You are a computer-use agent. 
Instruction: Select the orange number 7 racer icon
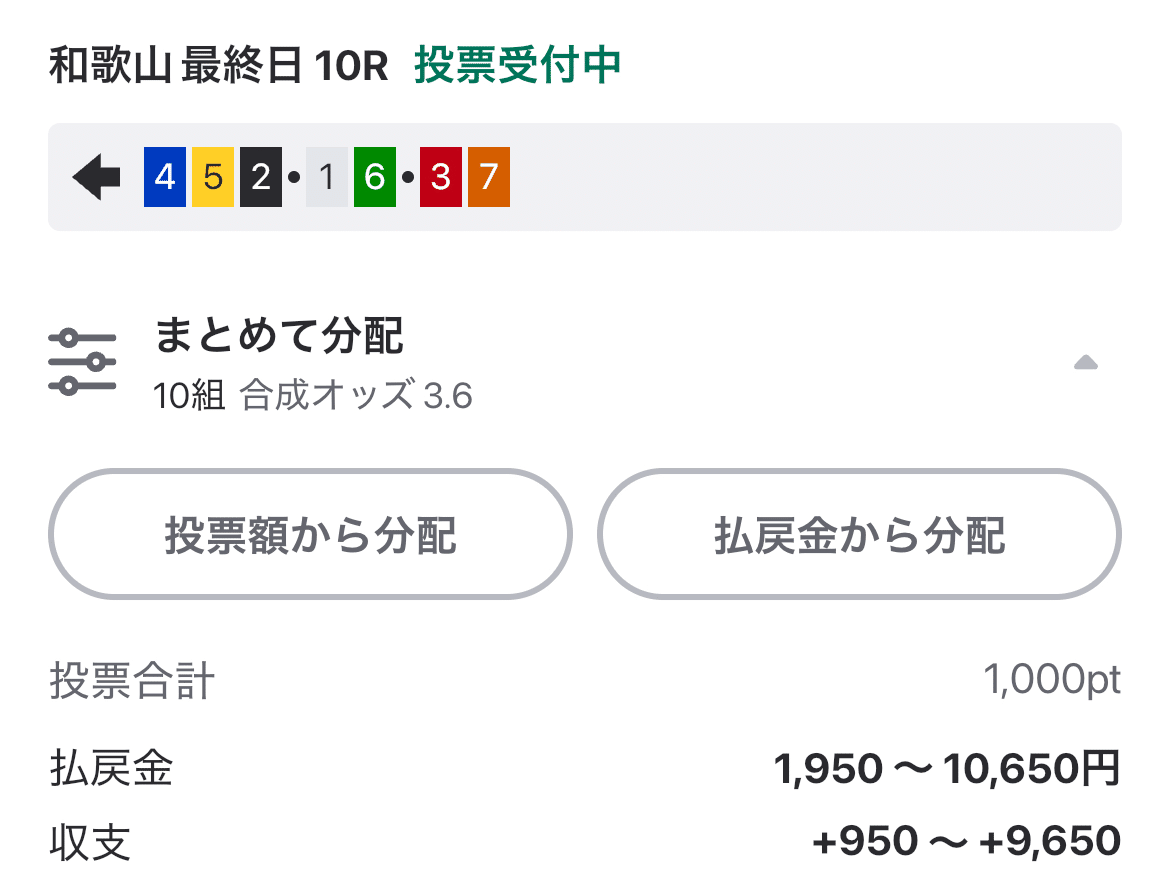(x=488, y=176)
